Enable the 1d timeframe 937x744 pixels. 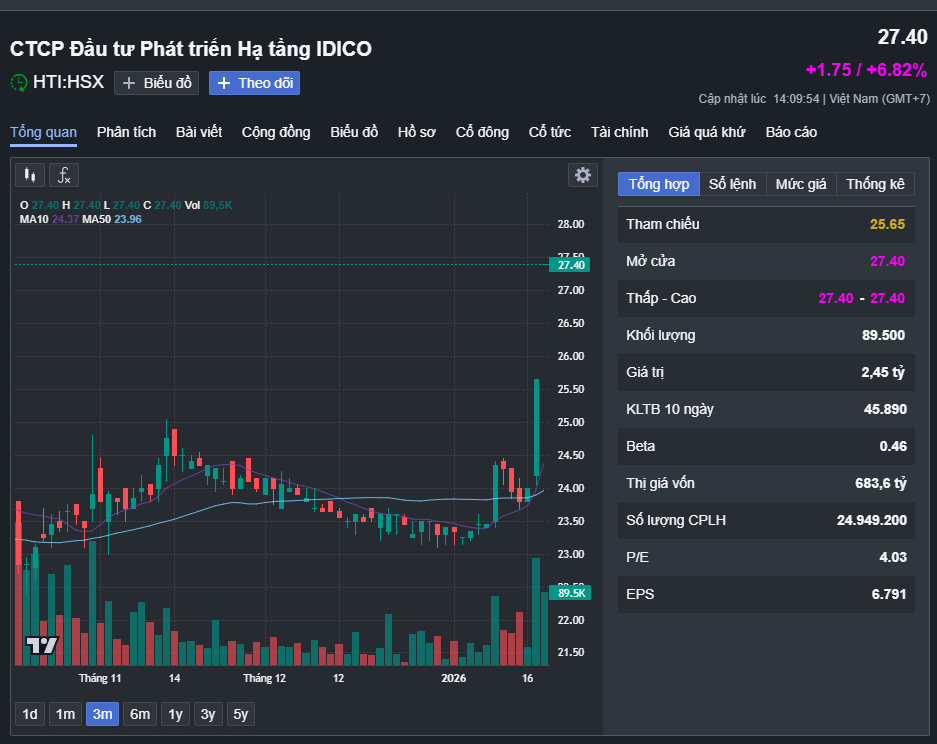[x=29, y=714]
